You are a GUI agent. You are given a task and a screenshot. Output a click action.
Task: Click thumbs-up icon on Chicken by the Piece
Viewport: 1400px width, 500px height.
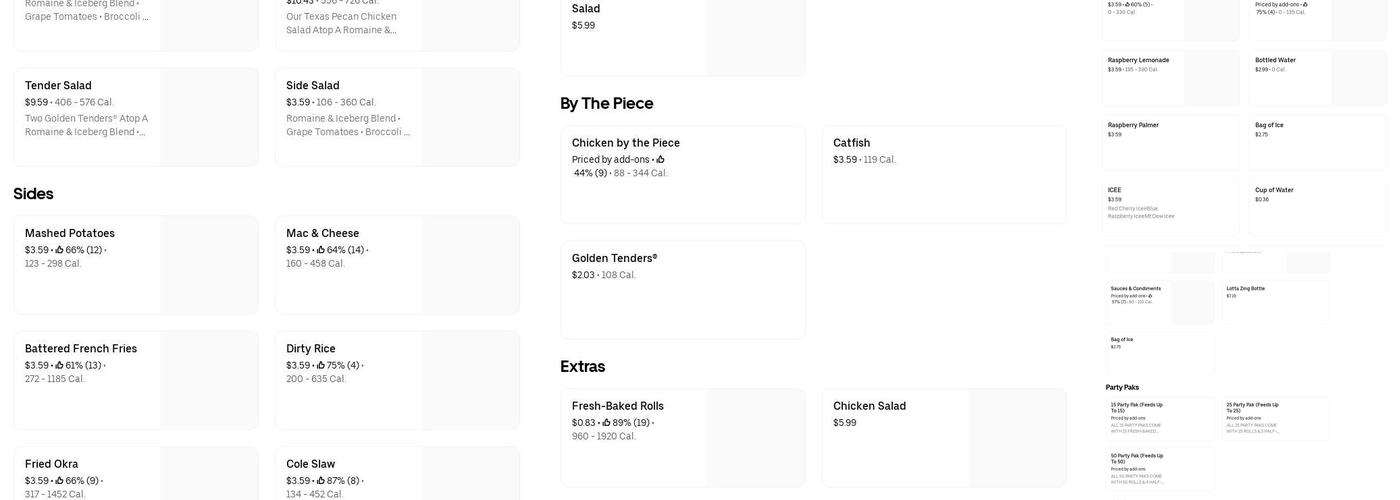tap(660, 160)
